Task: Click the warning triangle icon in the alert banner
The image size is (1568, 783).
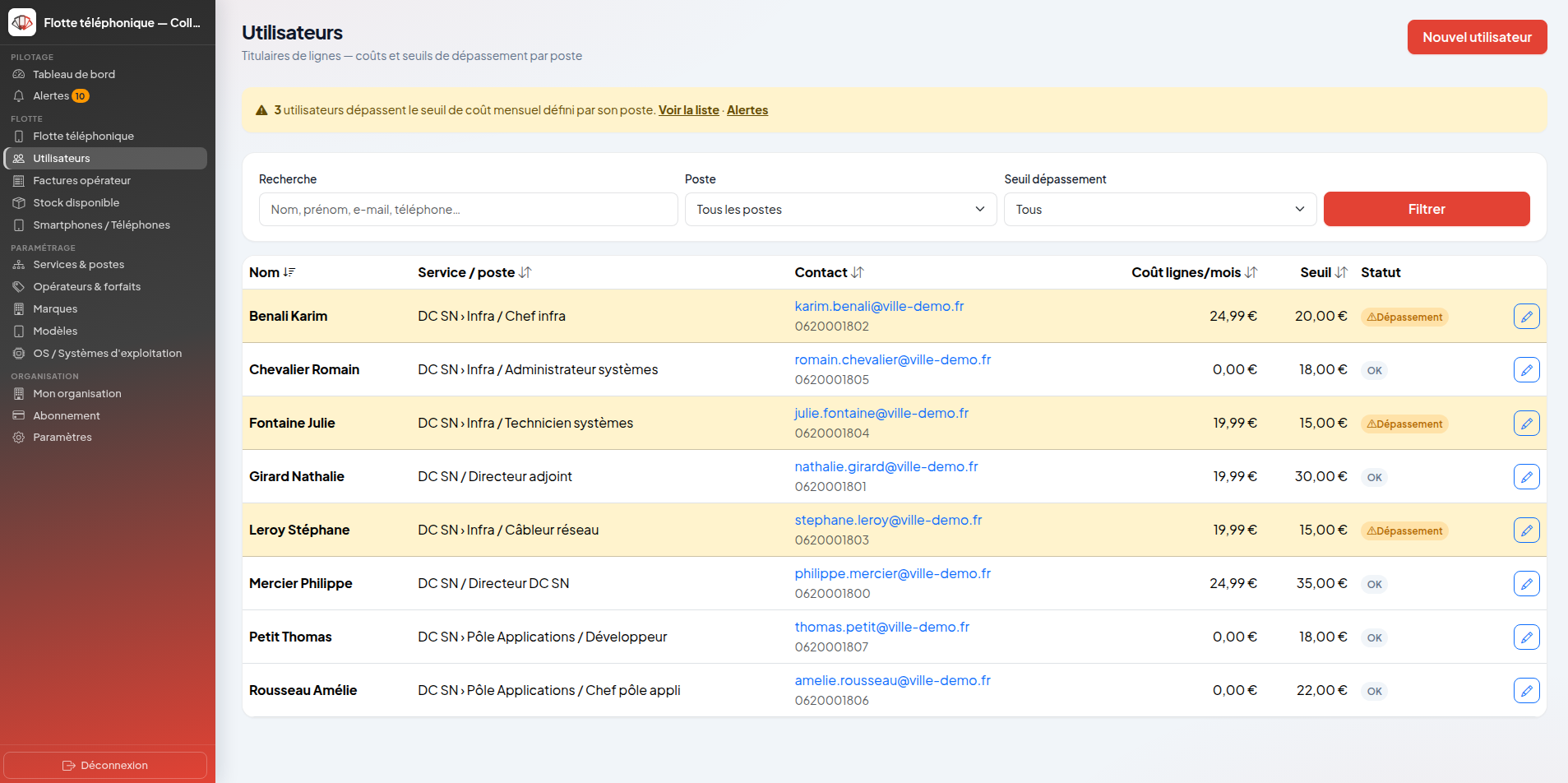Action: [261, 110]
